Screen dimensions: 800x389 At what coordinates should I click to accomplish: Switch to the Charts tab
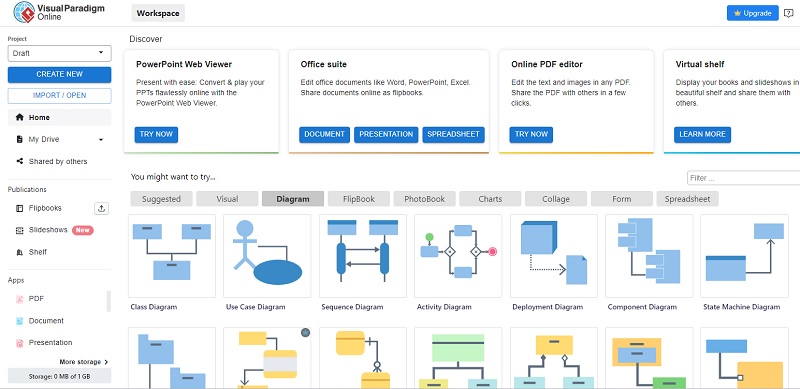[x=490, y=199]
